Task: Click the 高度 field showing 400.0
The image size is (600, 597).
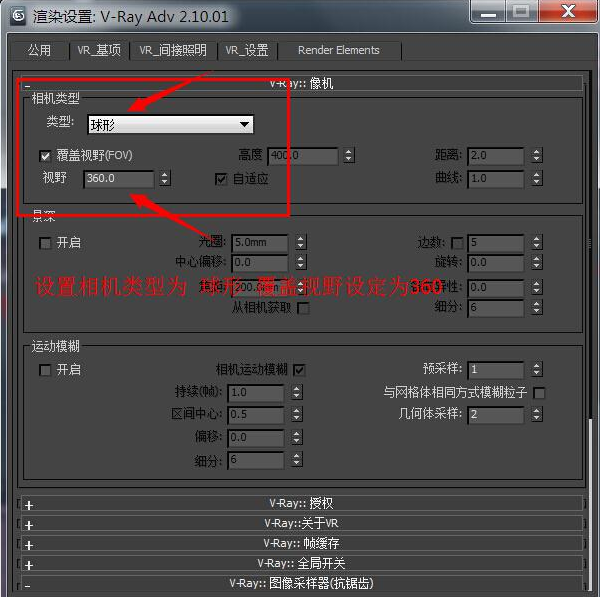Action: (303, 156)
